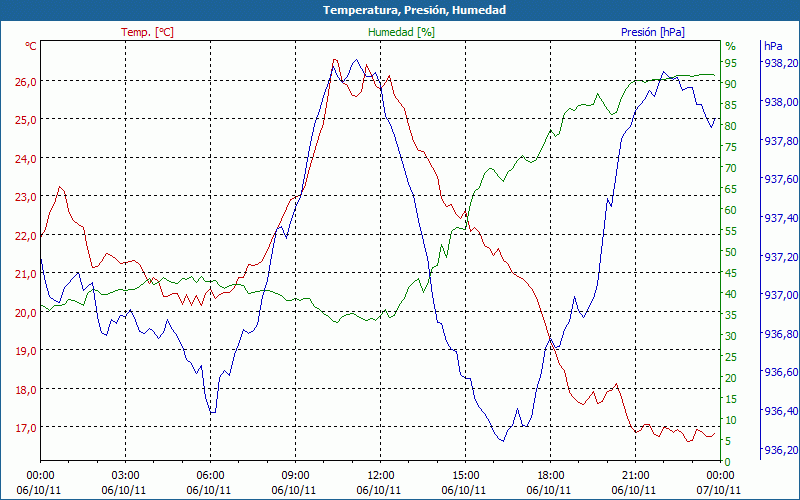This screenshot has width=800, height=500.
Task: Click temperature axis value 26,0
Action: pyautogui.click(x=27, y=82)
